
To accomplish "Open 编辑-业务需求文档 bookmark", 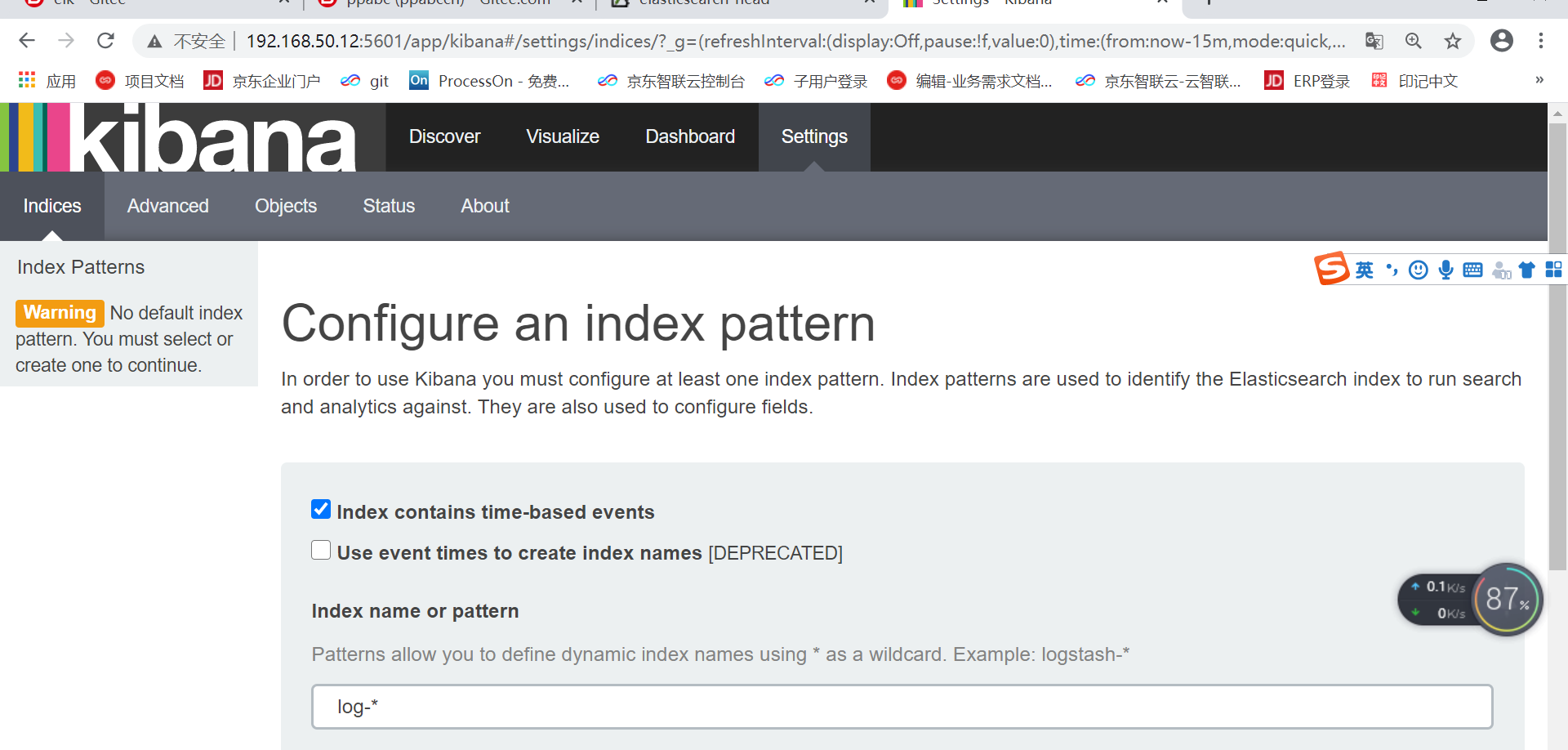I will tap(969, 81).
